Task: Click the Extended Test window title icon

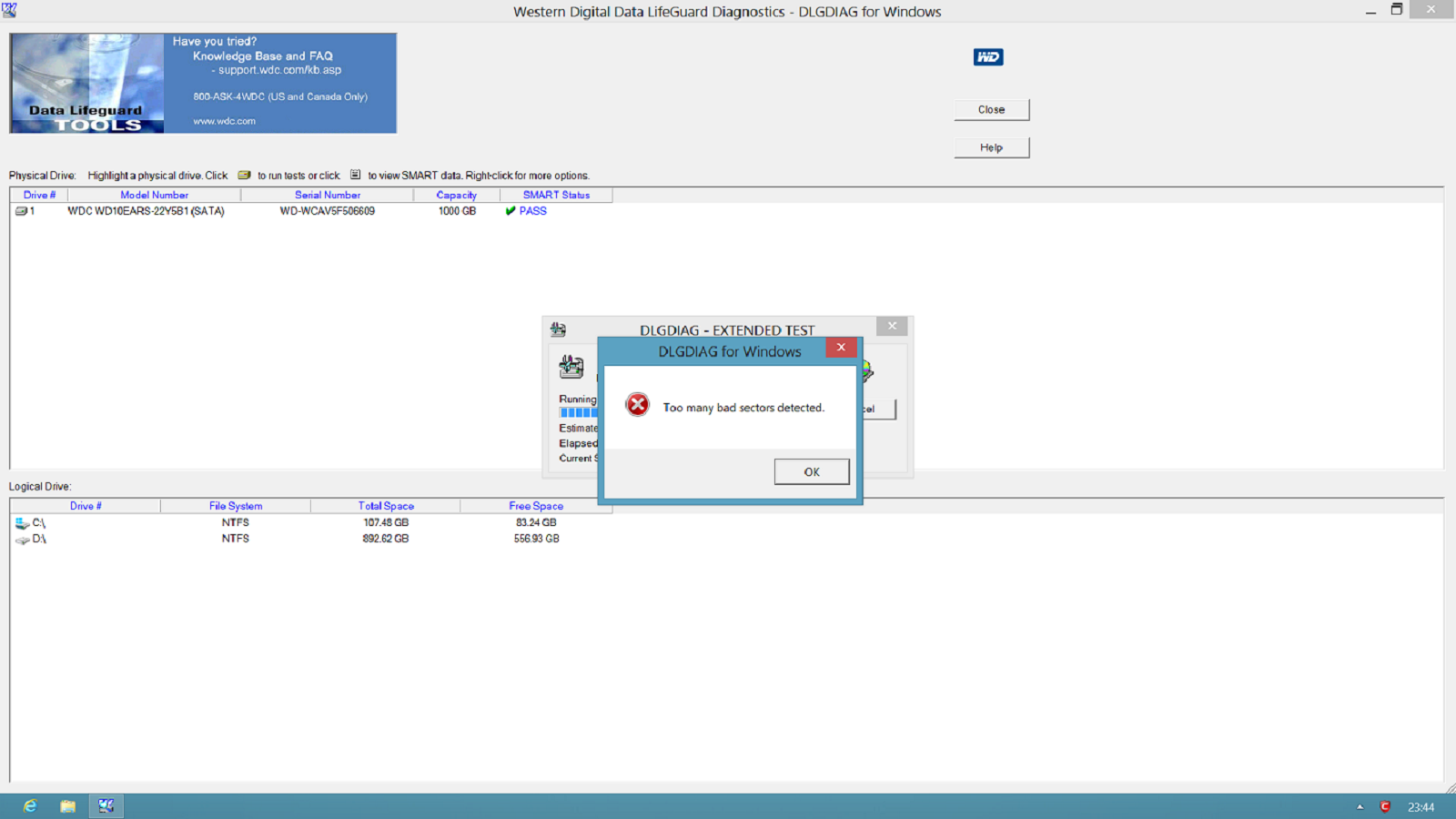Action: pyautogui.click(x=558, y=329)
